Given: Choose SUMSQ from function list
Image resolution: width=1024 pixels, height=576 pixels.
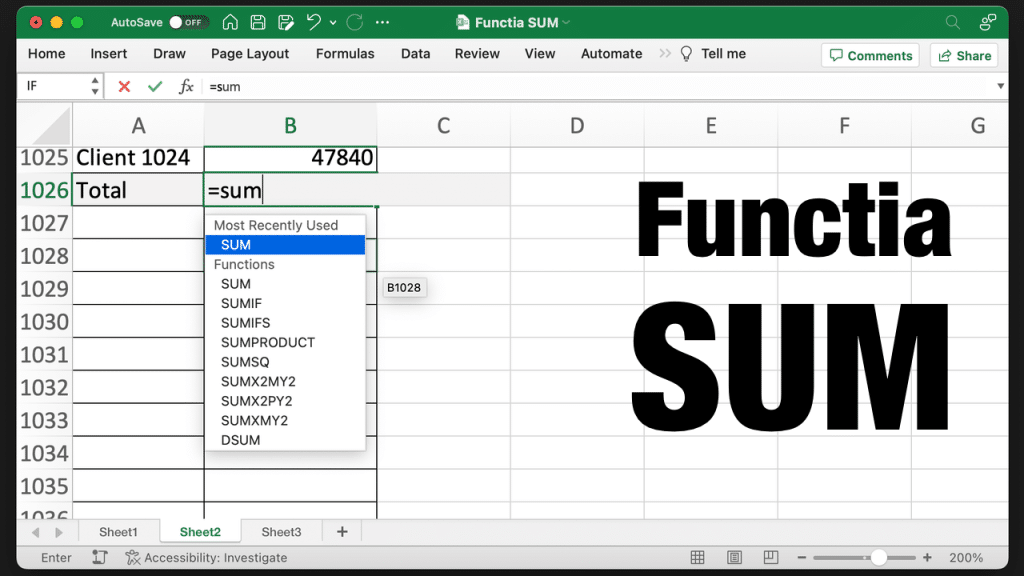Looking at the screenshot, I should [x=285, y=362].
